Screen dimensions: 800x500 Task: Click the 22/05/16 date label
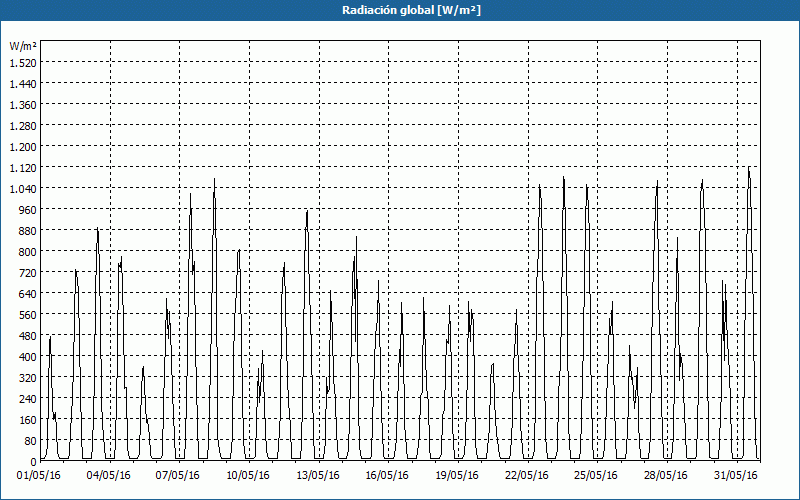click(x=527, y=475)
